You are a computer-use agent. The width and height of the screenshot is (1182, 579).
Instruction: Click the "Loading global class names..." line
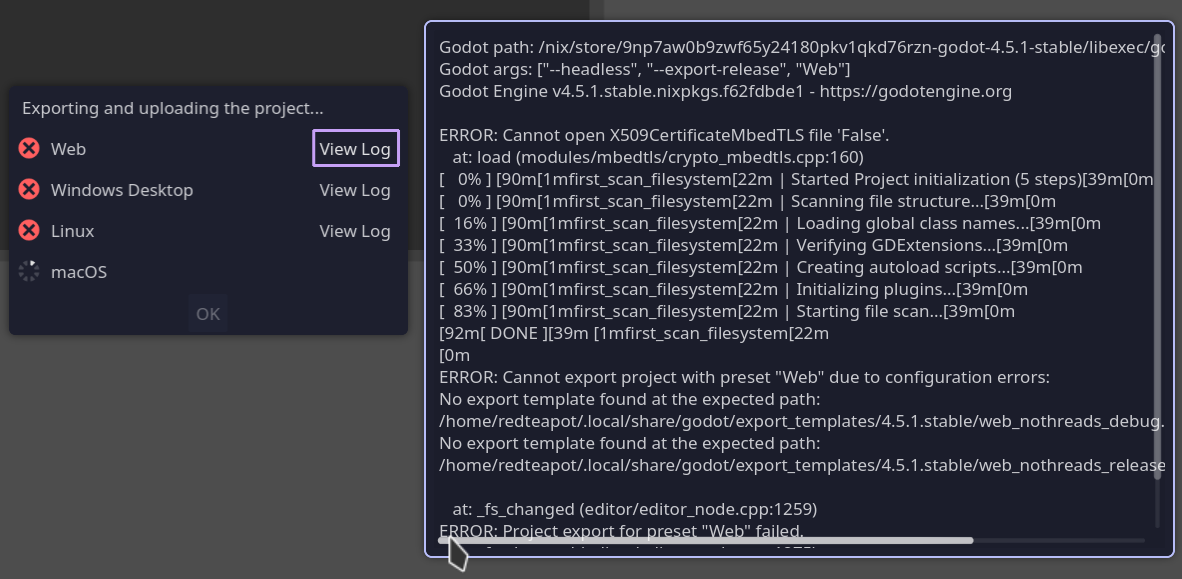(x=770, y=223)
